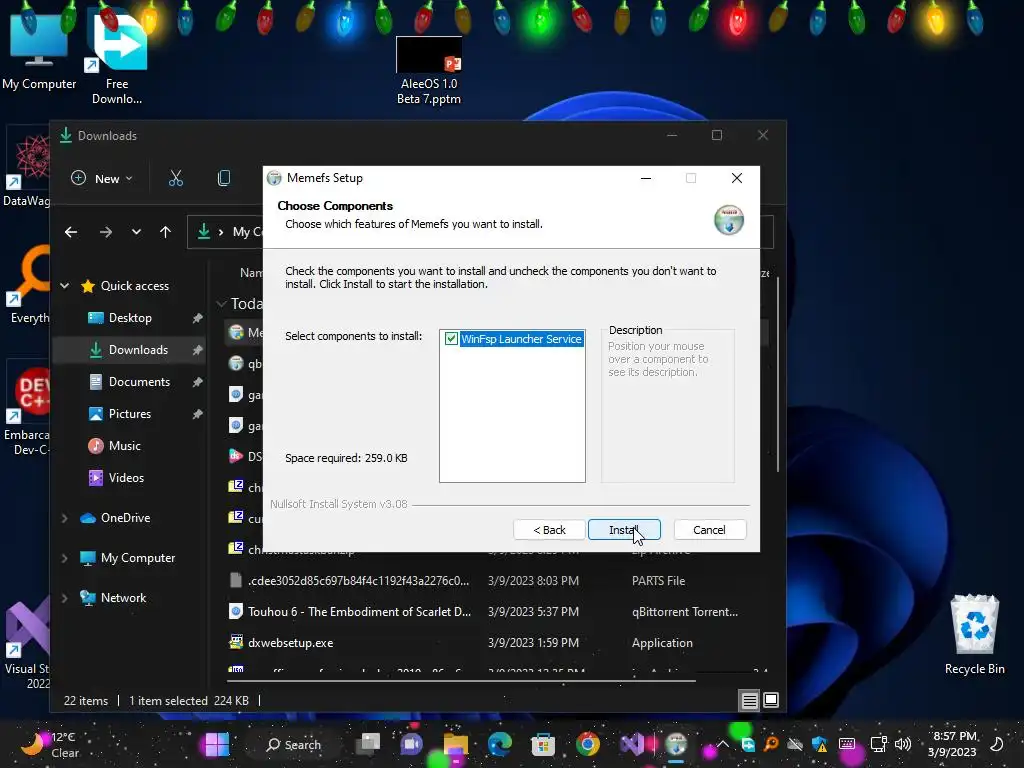Expand My Computer in the sidebar tree
The width and height of the screenshot is (1024, 768).
click(x=65, y=558)
